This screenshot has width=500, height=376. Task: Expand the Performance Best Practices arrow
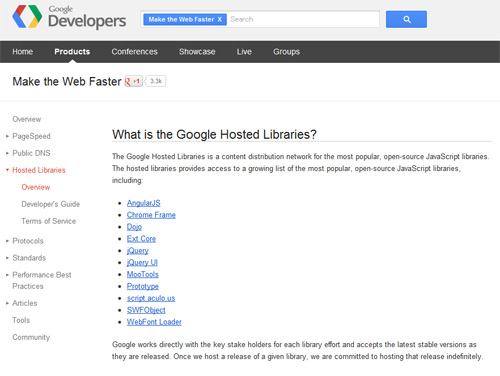(7, 275)
